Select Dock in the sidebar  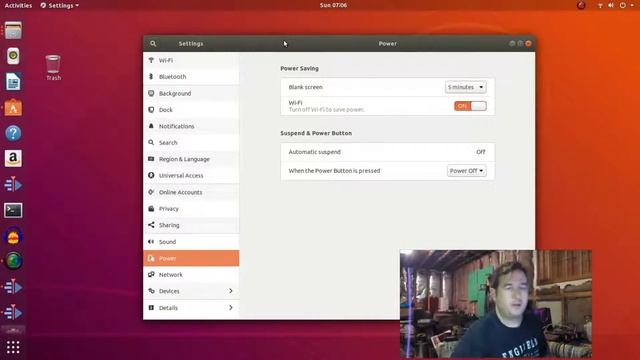pyautogui.click(x=191, y=110)
